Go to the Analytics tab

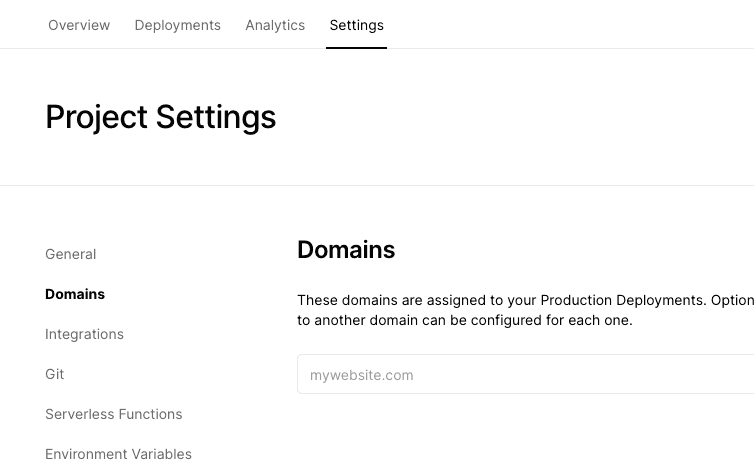pos(275,25)
